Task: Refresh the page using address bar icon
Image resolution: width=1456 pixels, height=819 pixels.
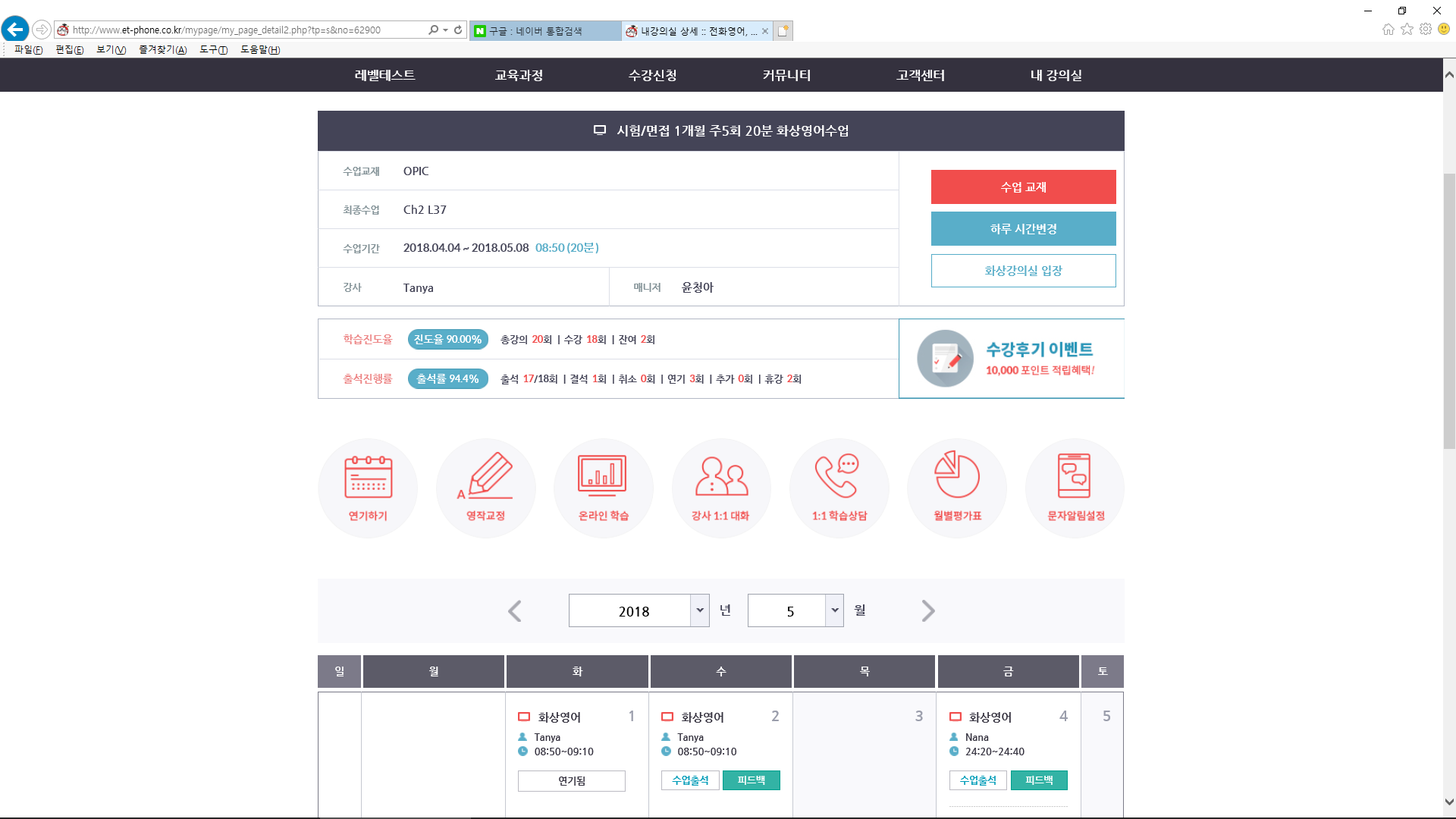Action: (x=458, y=30)
